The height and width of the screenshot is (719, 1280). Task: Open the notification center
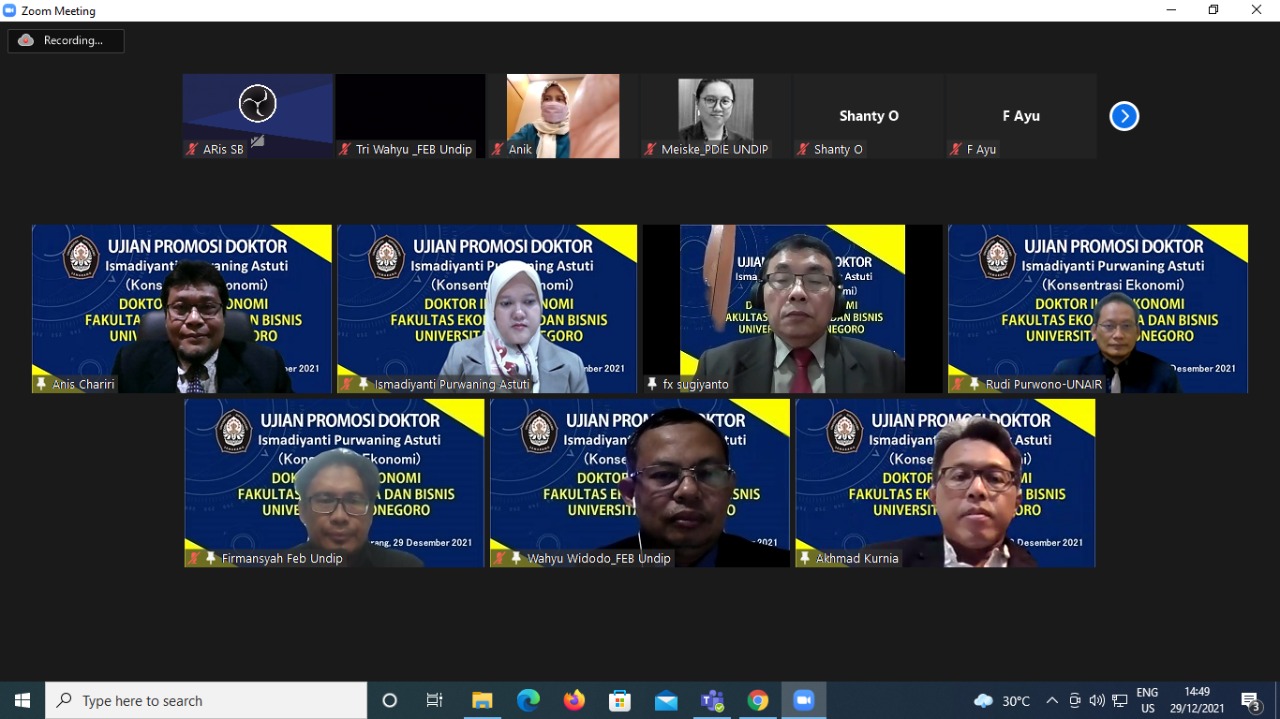point(1250,700)
